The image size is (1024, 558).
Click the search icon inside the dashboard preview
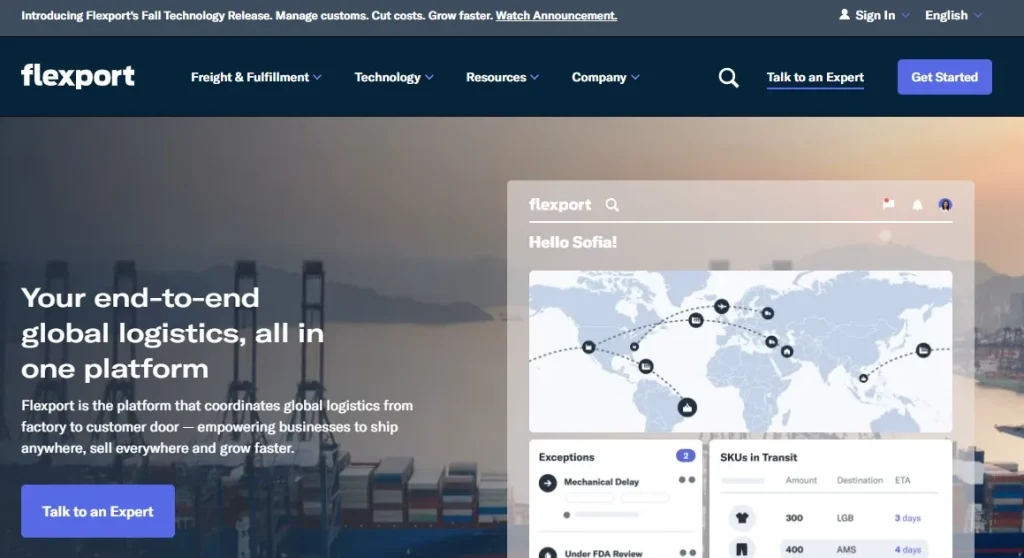pyautogui.click(x=611, y=205)
